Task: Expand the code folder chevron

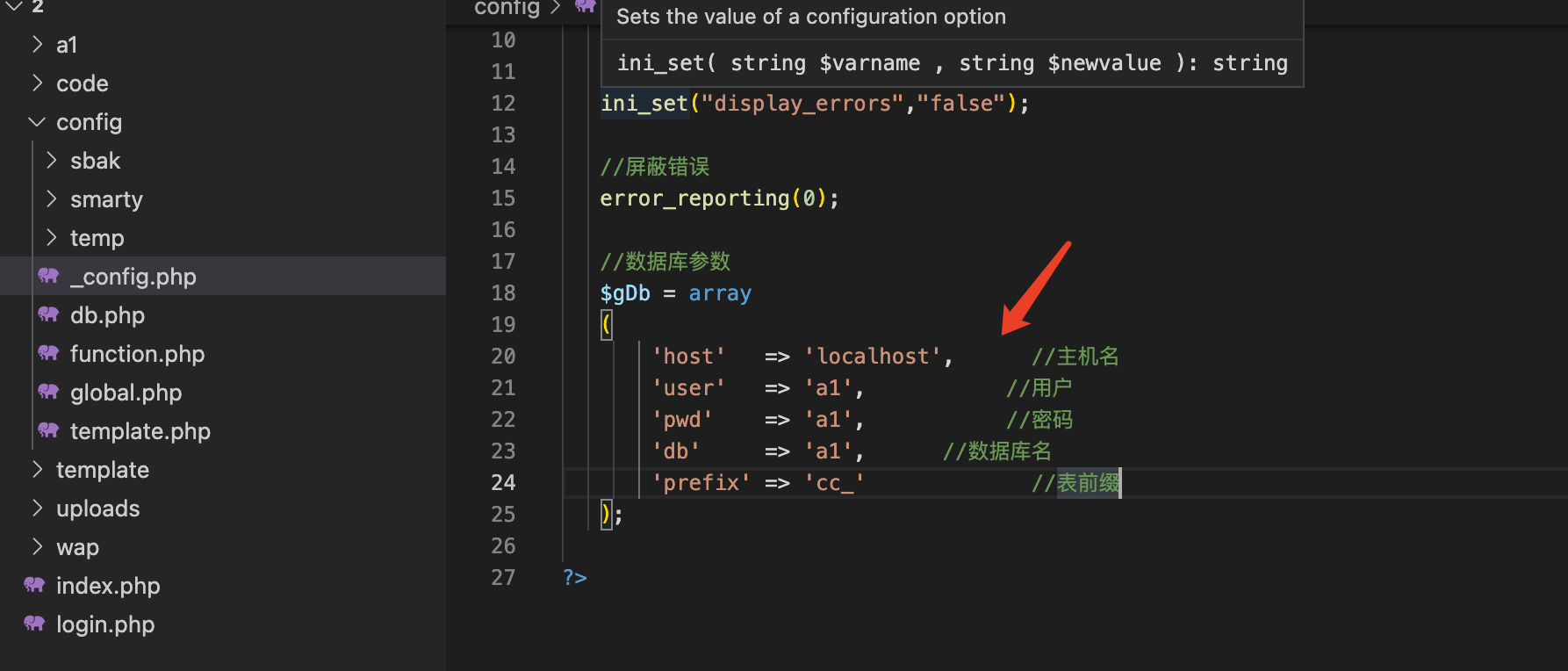Action: tap(37, 83)
